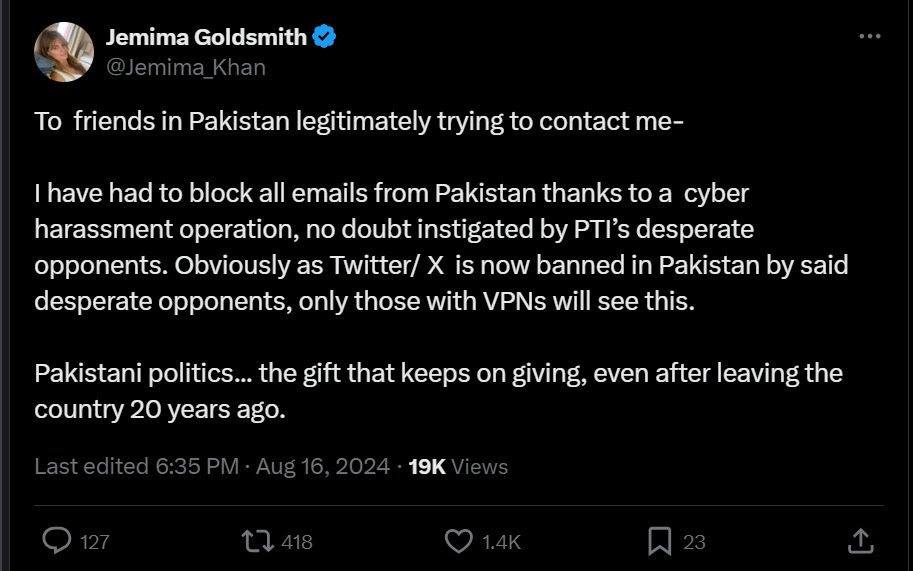
Task: Like the post with the heart icon
Action: (458, 541)
